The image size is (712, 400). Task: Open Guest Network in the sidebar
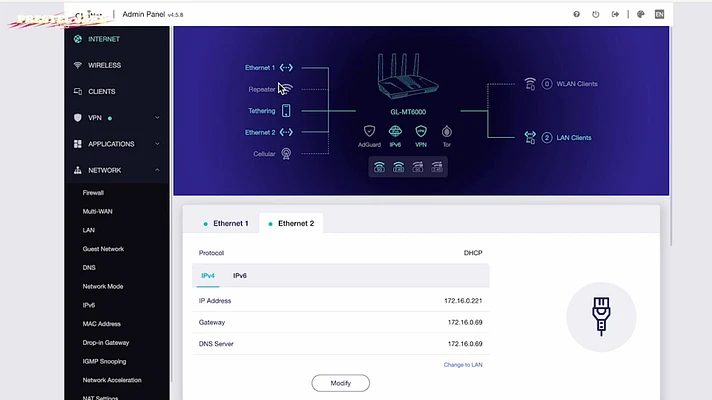[x=103, y=249]
